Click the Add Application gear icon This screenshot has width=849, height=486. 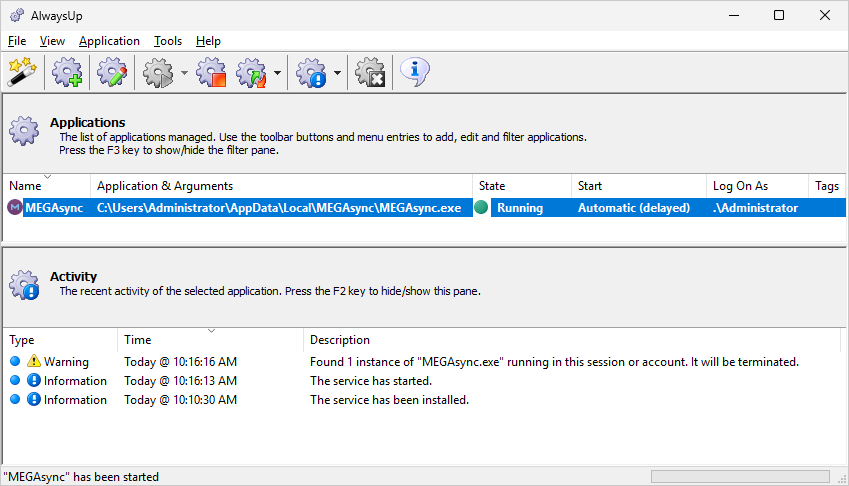coord(68,73)
